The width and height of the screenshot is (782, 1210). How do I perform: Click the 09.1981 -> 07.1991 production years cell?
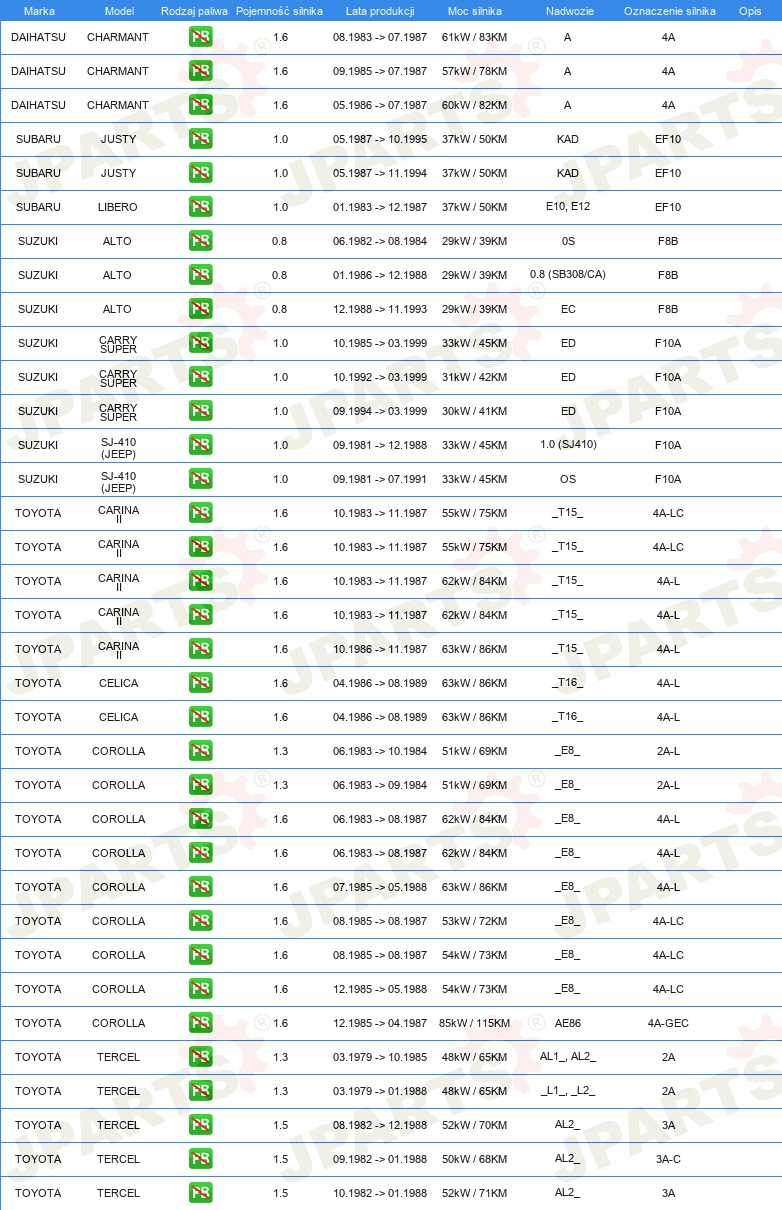click(380, 479)
